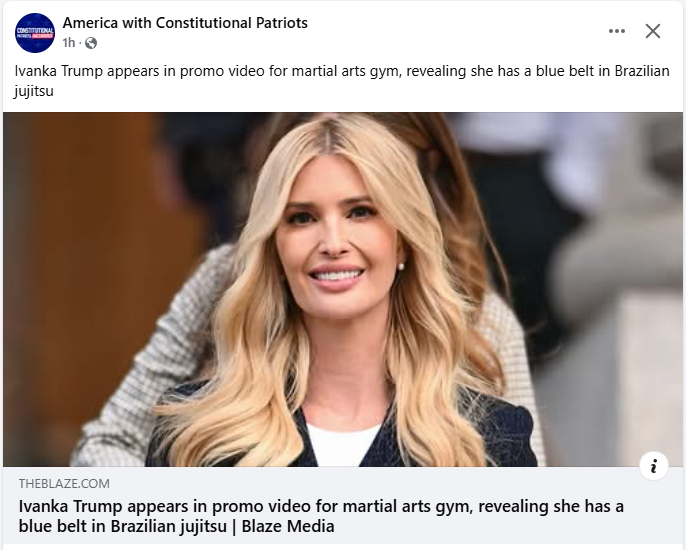Viewport: 686px width, 550px height.
Task: Open the link info 'i' icon
Action: (654, 466)
